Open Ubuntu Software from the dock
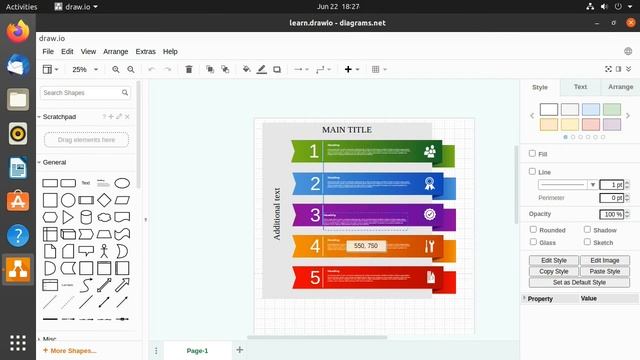Viewport: 640px width, 360px height. [x=18, y=201]
